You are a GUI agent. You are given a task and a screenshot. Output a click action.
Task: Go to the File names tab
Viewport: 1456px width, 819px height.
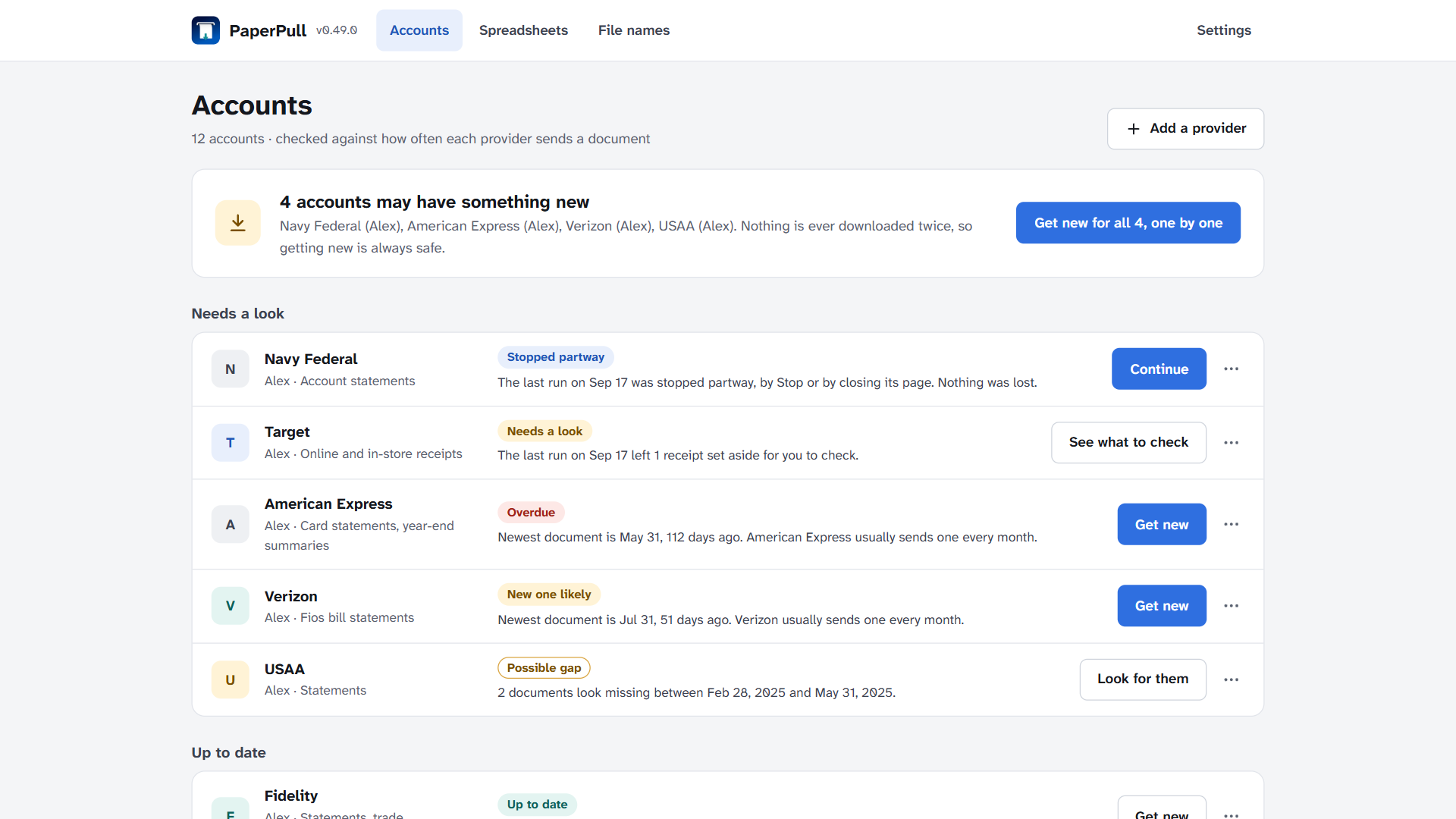click(634, 30)
